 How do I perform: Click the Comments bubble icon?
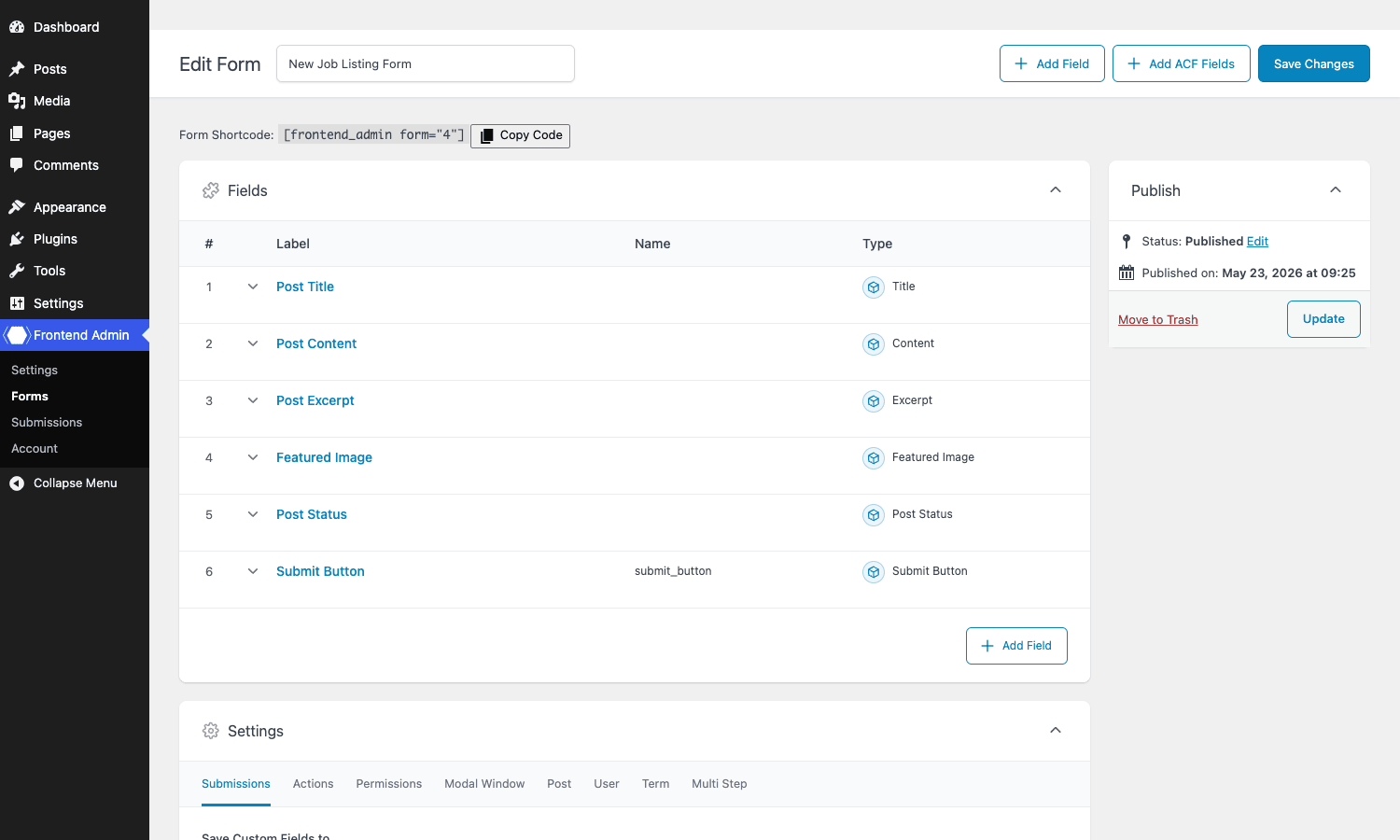point(17,165)
